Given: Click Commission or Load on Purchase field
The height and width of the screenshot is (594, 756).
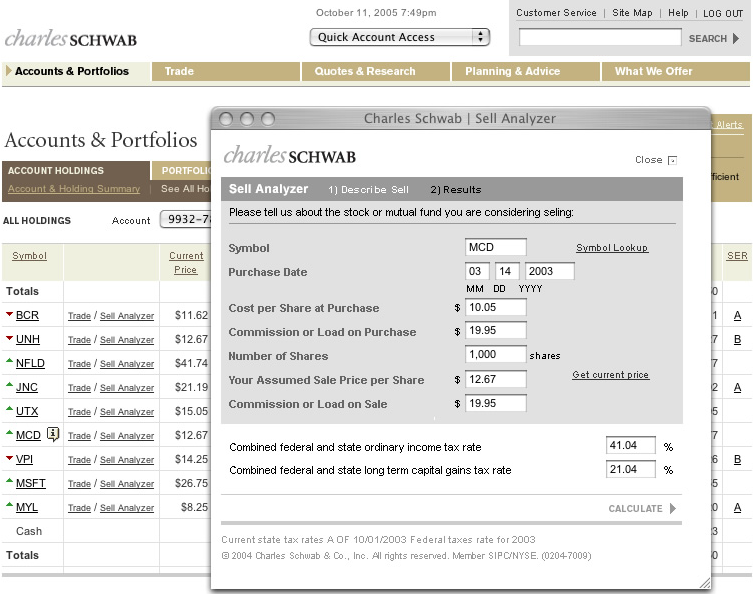Looking at the screenshot, I should point(495,331).
